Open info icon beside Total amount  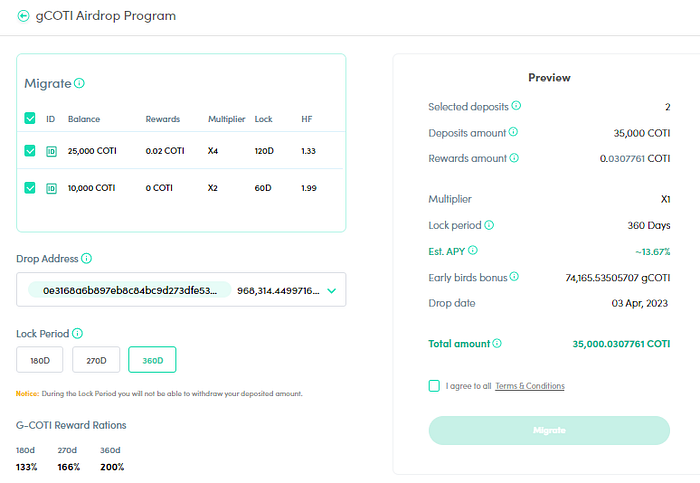497,343
